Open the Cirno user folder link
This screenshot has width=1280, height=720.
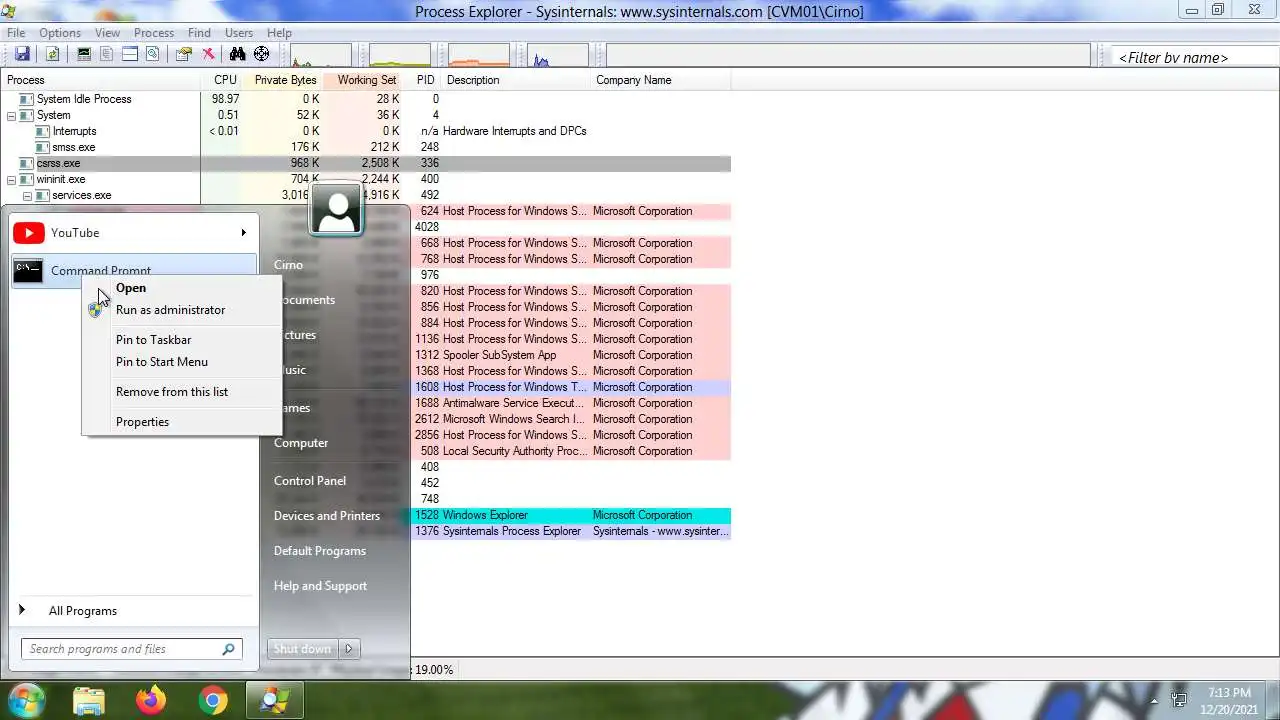(x=288, y=265)
